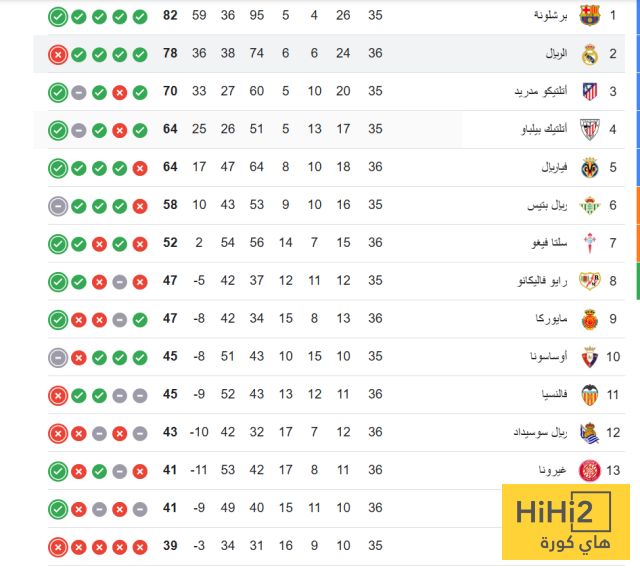Click the Real Betis club crest
Viewport: 640px width, 571px height.
[589, 205]
